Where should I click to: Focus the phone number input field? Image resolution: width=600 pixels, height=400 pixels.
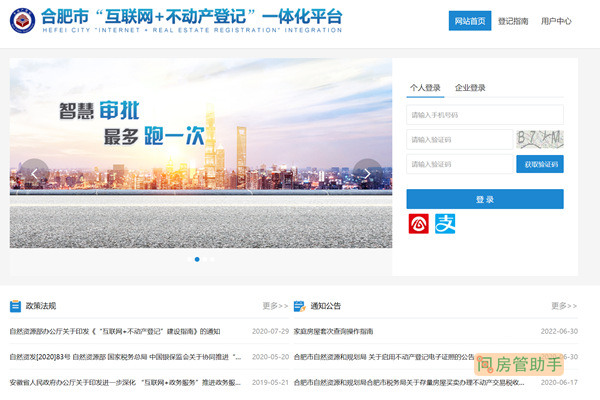point(485,114)
